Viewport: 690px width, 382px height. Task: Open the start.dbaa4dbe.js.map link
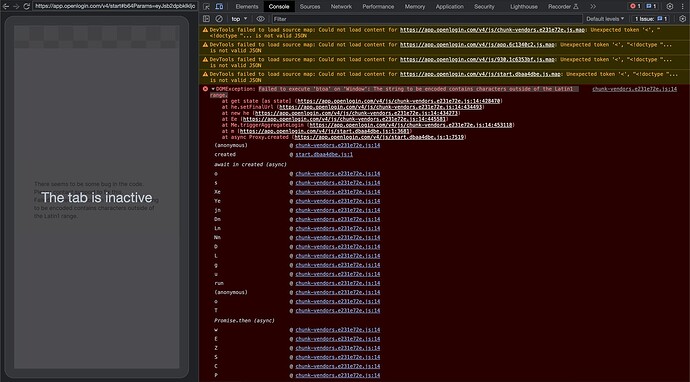tap(481, 74)
